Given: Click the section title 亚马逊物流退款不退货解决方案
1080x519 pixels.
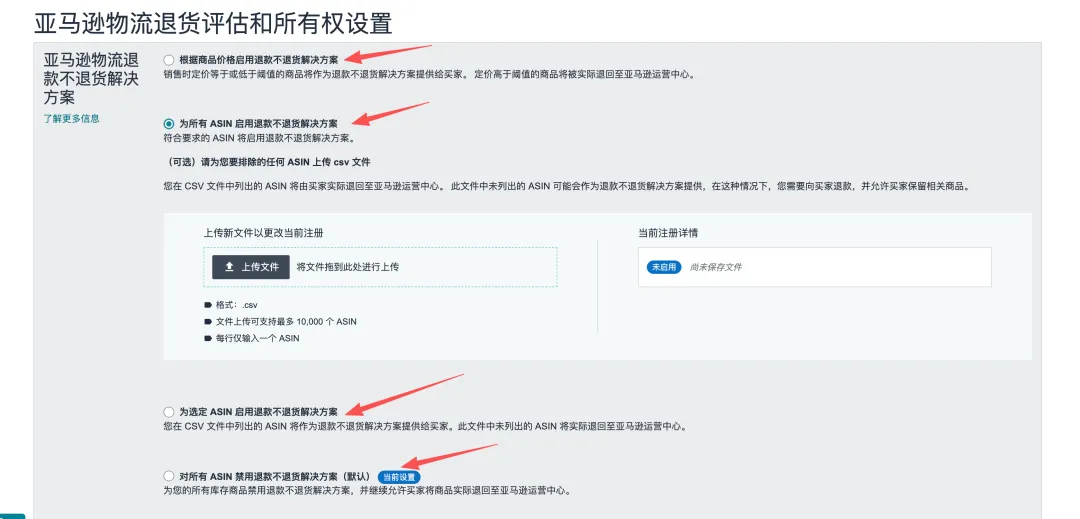Looking at the screenshot, I should 91,77.
